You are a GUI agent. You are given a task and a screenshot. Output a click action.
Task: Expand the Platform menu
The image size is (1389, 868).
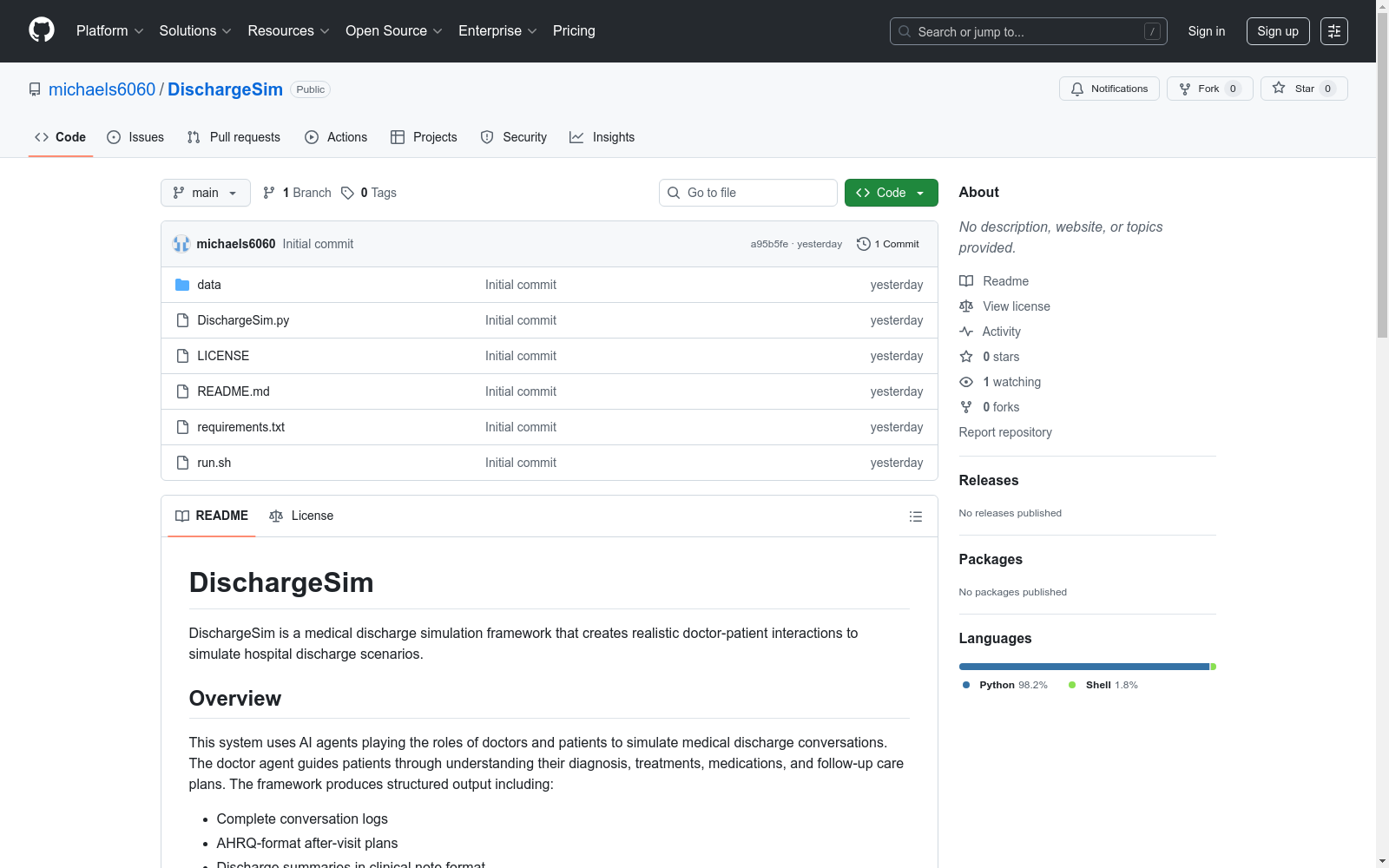pyautogui.click(x=109, y=31)
